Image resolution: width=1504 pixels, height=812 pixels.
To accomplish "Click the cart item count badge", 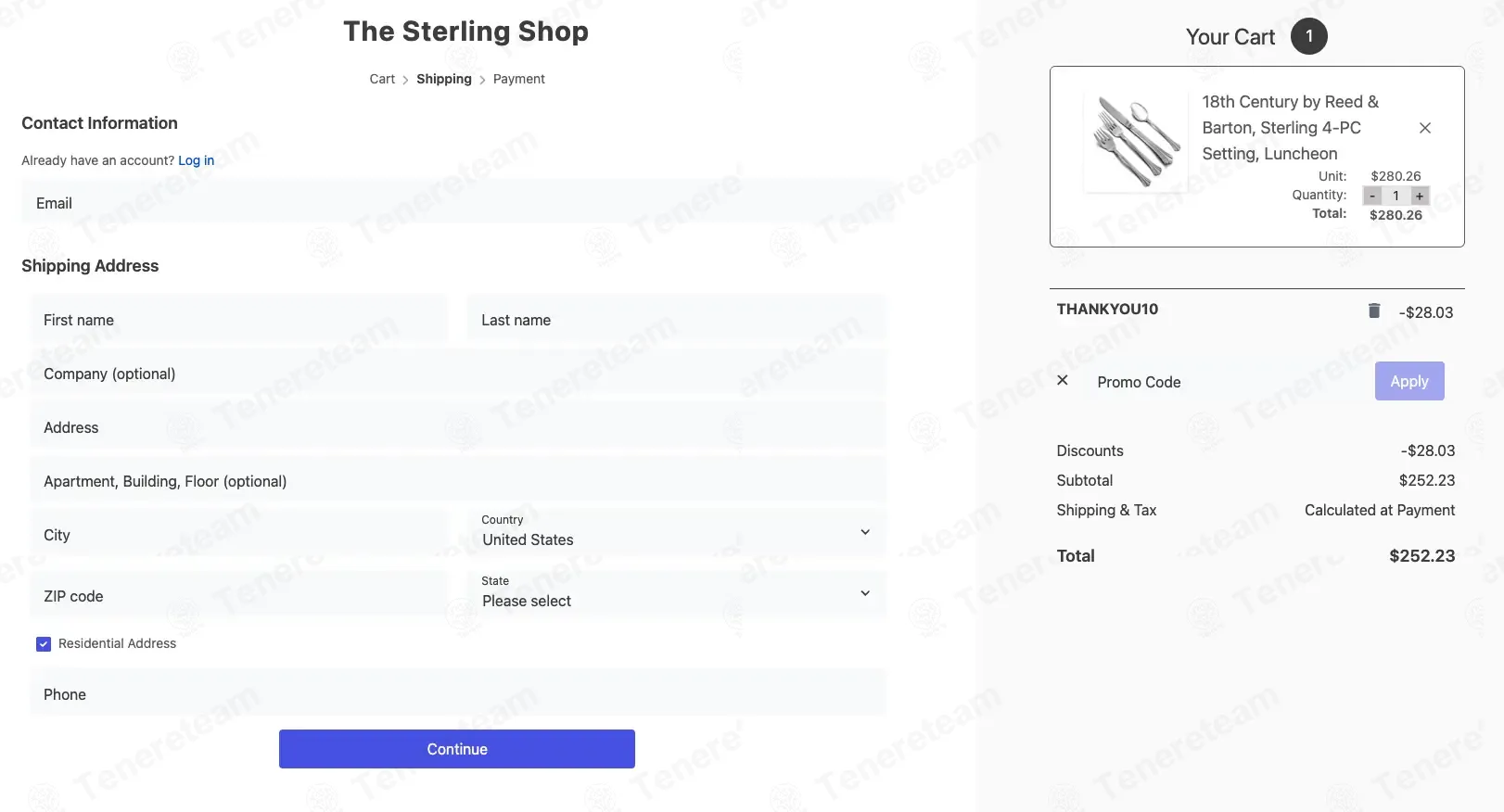I will coord(1308,36).
